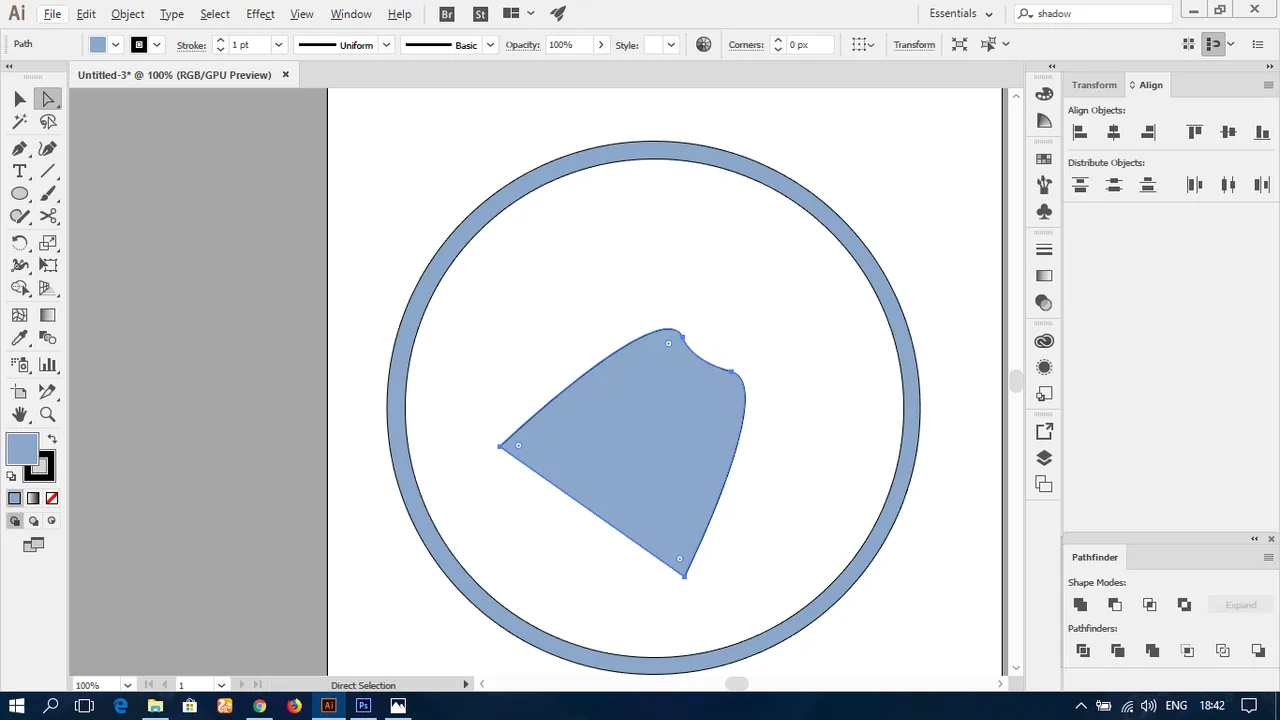The image size is (1280, 720).
Task: Click the Transform link in control bar
Action: [x=914, y=45]
